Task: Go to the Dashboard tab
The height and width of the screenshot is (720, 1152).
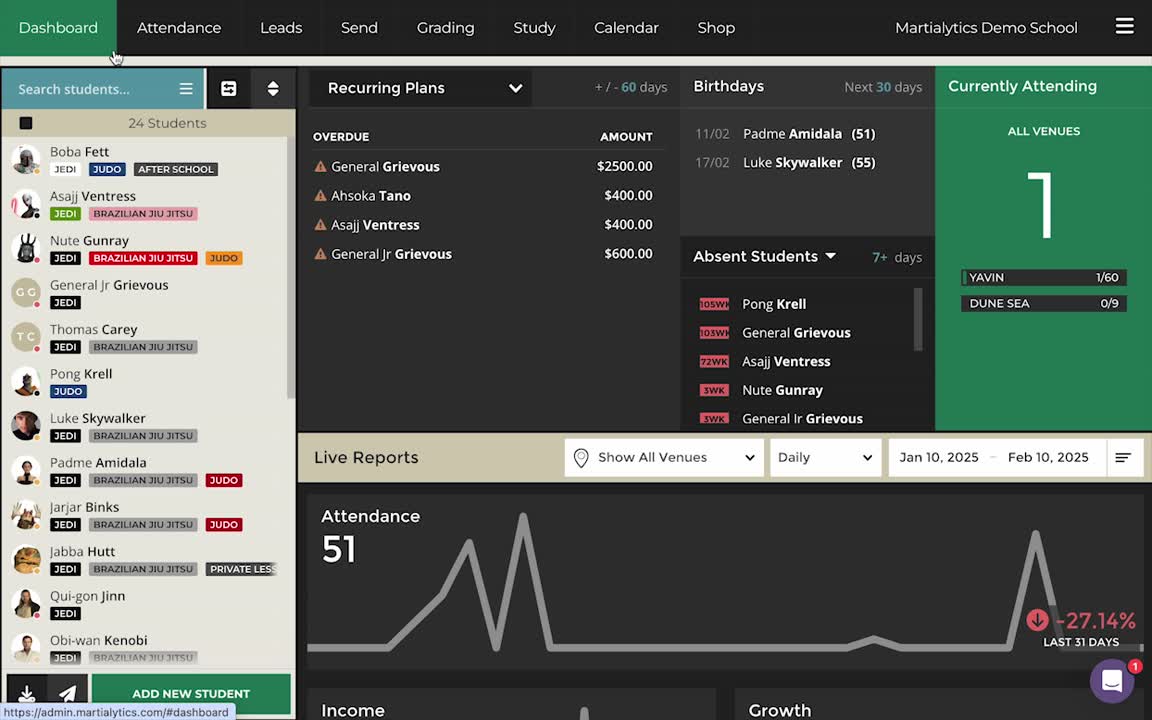Action: [58, 28]
